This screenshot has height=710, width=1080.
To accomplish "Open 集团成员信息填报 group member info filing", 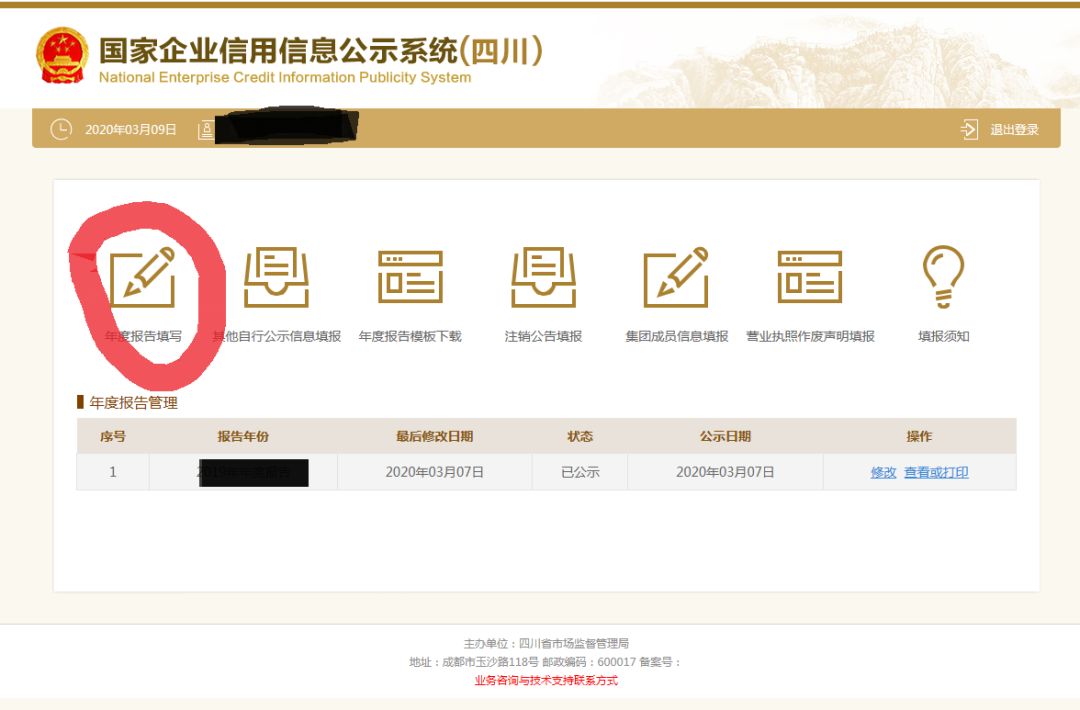I will coord(678,275).
